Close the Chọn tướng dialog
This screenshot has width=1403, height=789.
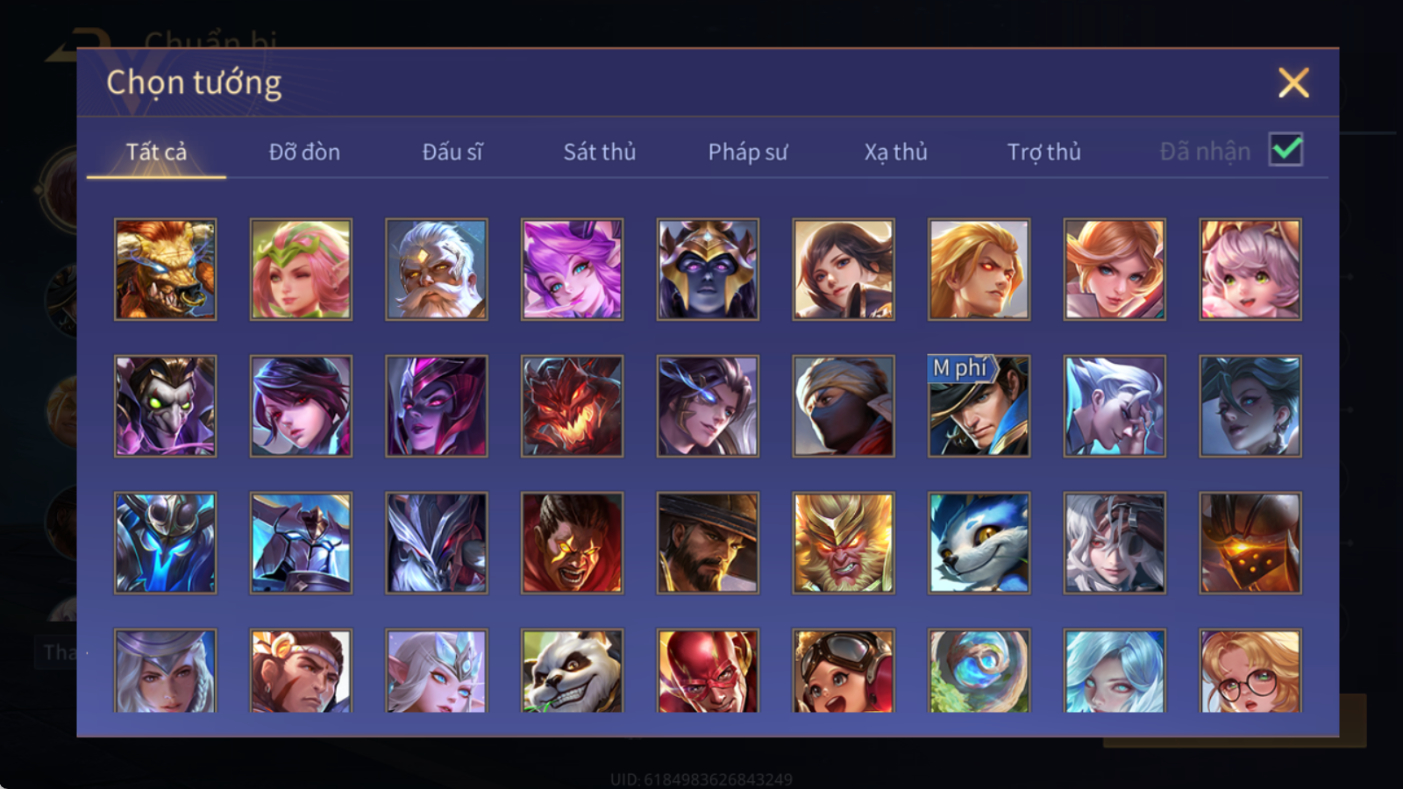1293,83
